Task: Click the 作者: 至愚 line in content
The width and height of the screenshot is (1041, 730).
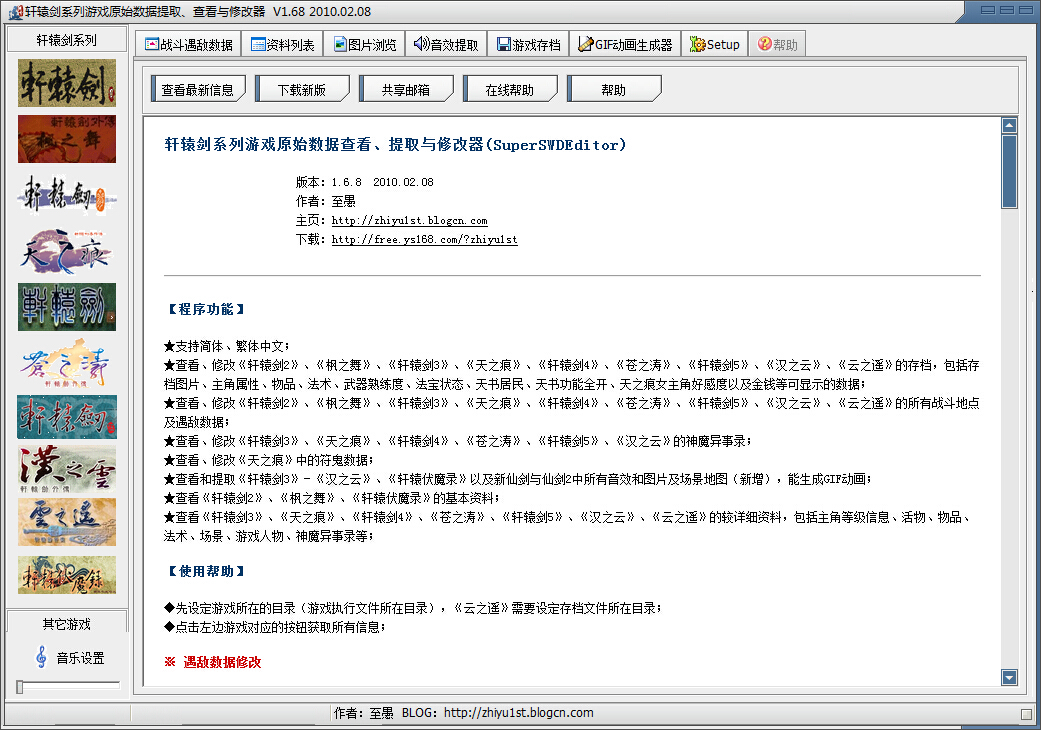Action: [x=325, y=201]
